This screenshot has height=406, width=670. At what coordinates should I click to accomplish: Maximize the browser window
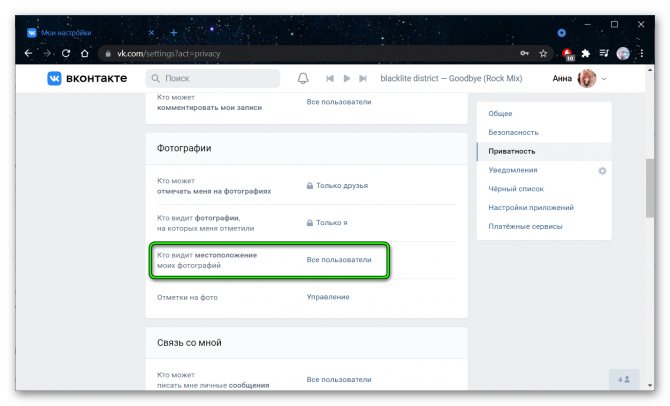pyautogui.click(x=614, y=24)
